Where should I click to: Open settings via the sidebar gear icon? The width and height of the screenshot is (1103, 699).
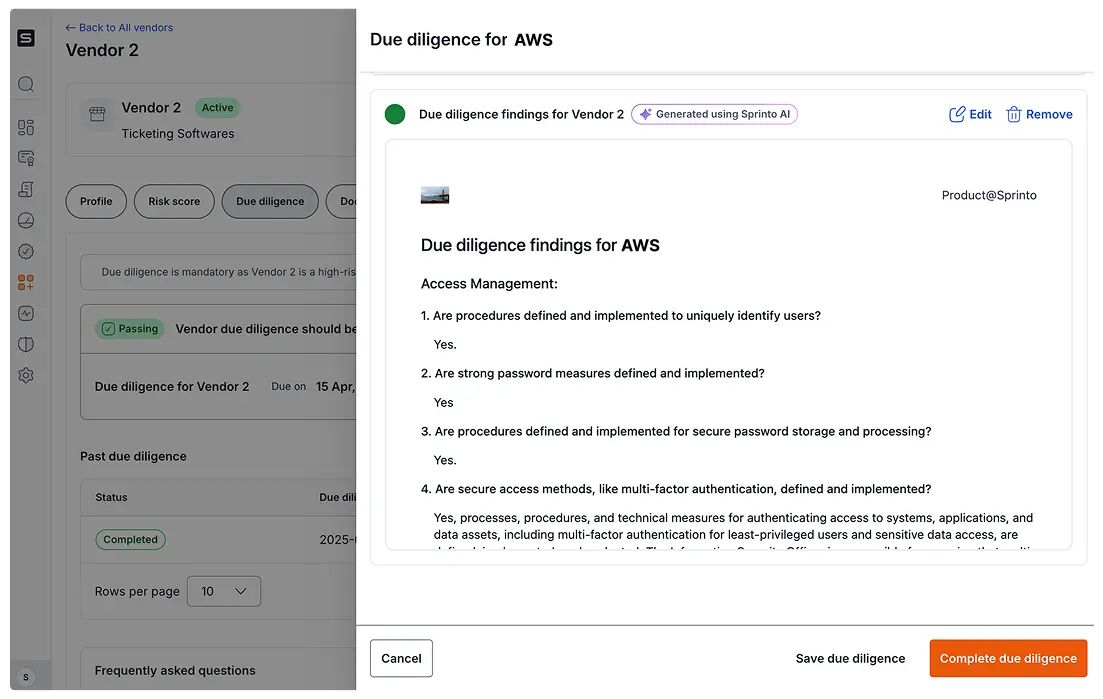(26, 376)
